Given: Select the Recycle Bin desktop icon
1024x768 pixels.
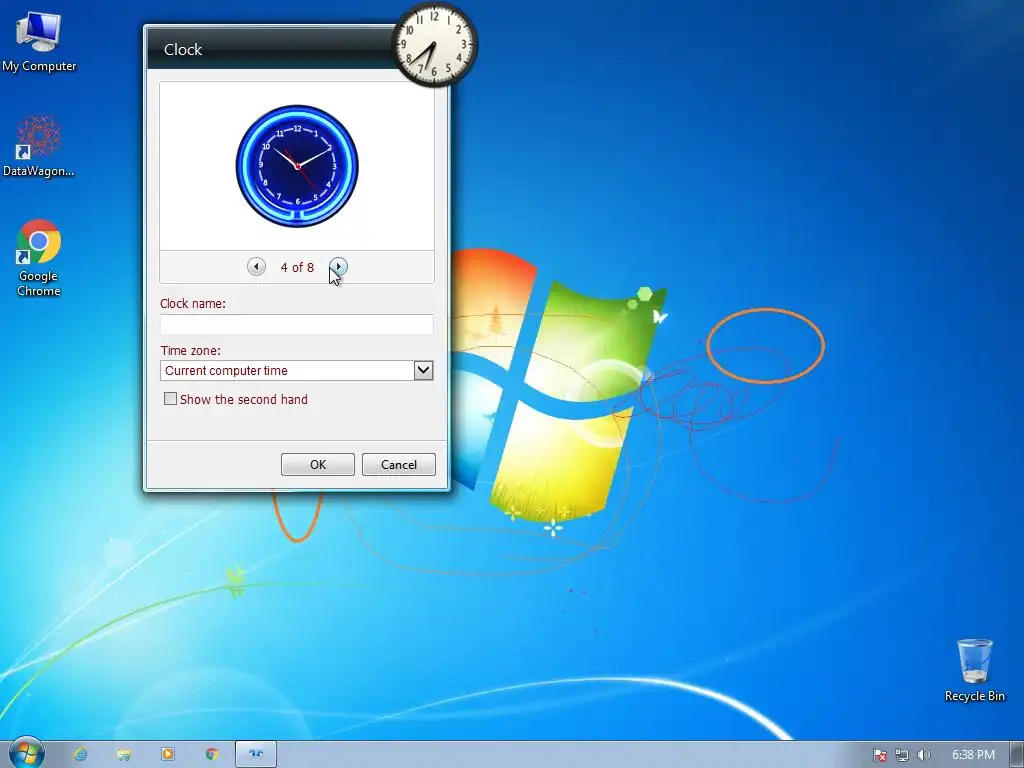Looking at the screenshot, I should pos(974,671).
